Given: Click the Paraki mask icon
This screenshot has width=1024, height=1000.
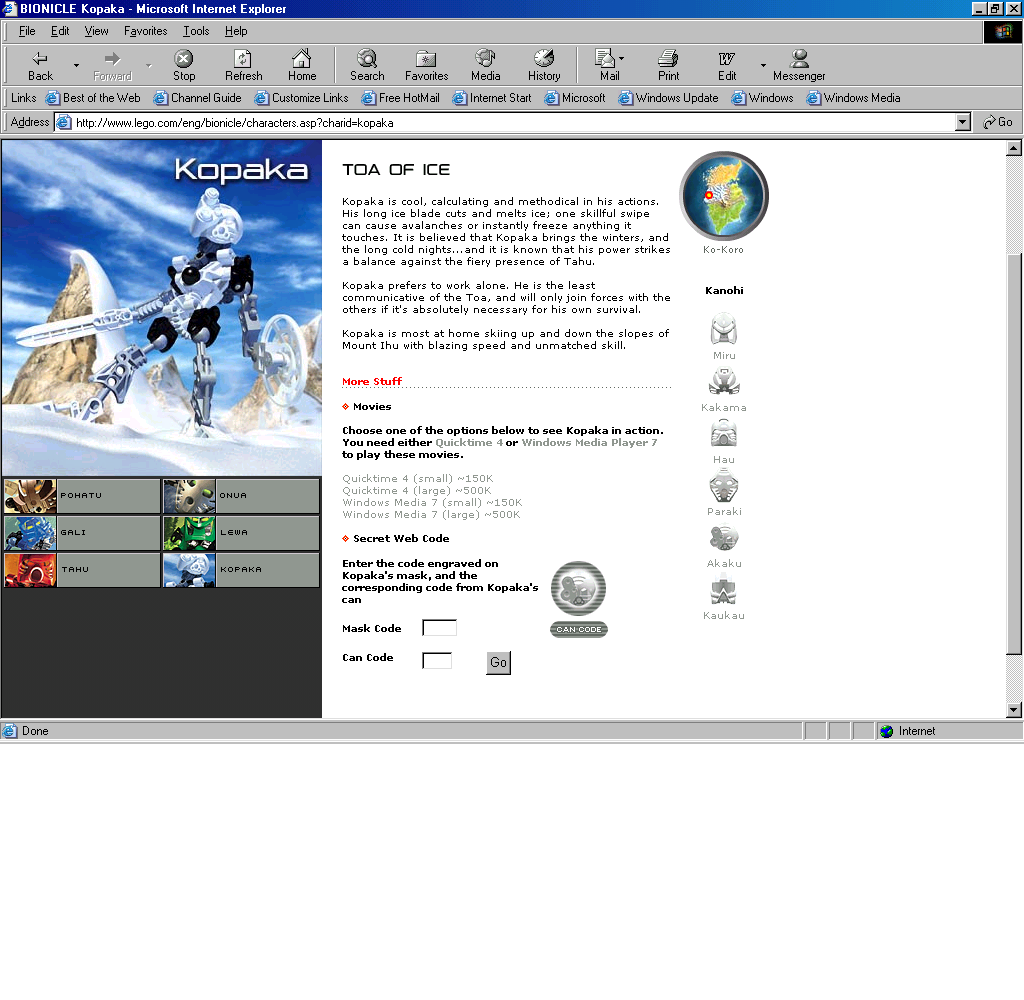Looking at the screenshot, I should point(724,485).
